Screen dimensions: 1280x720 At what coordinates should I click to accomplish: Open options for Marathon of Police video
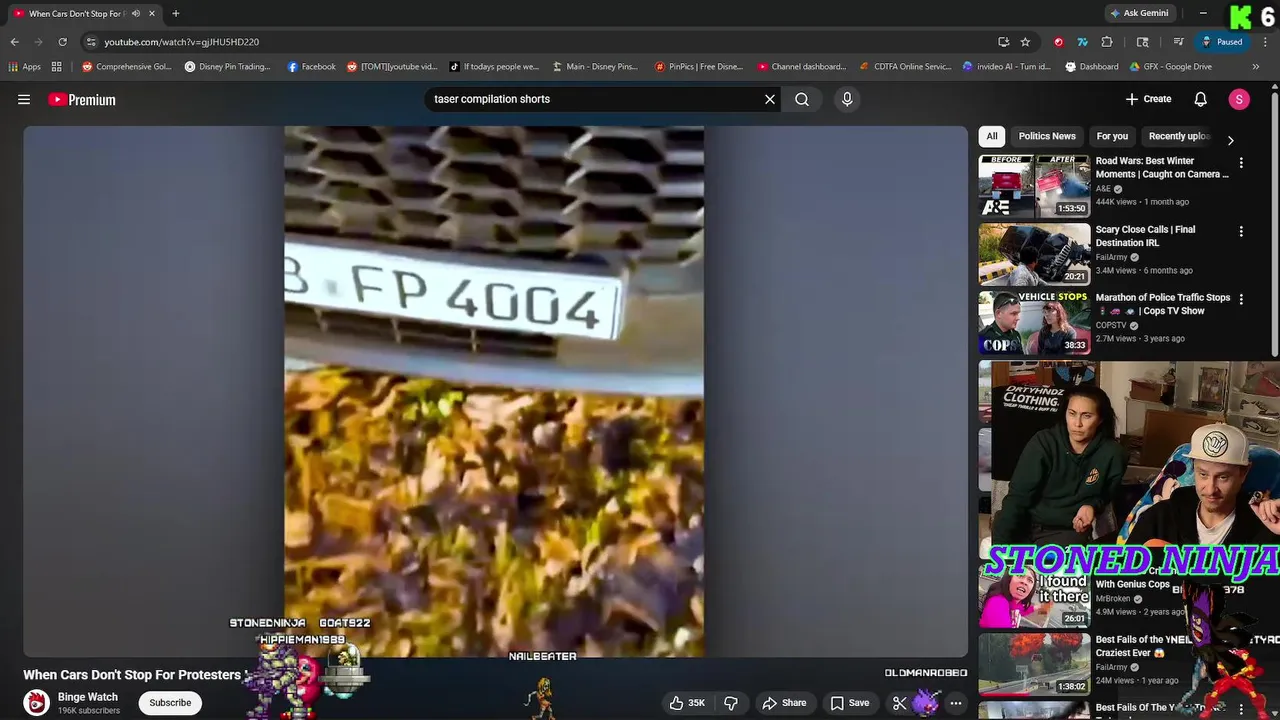1241,299
